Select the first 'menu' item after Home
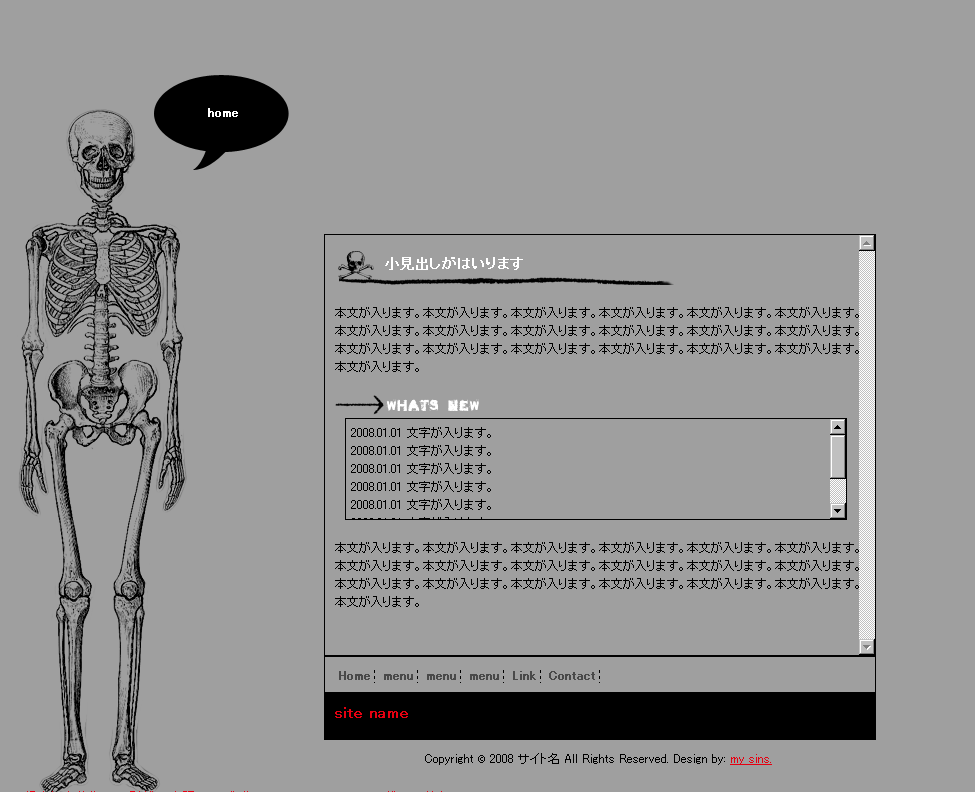The height and width of the screenshot is (792, 975). point(398,676)
